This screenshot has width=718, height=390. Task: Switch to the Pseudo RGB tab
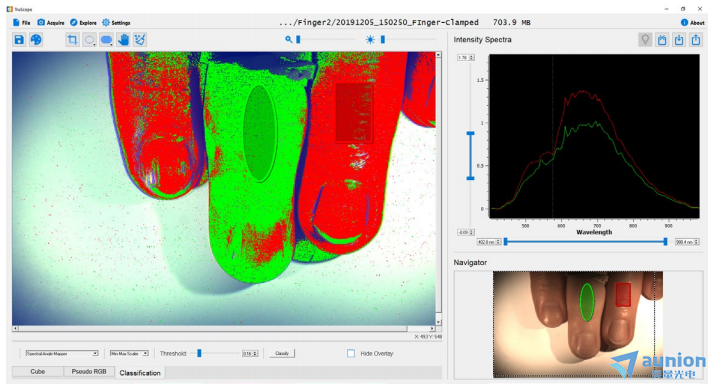89,372
